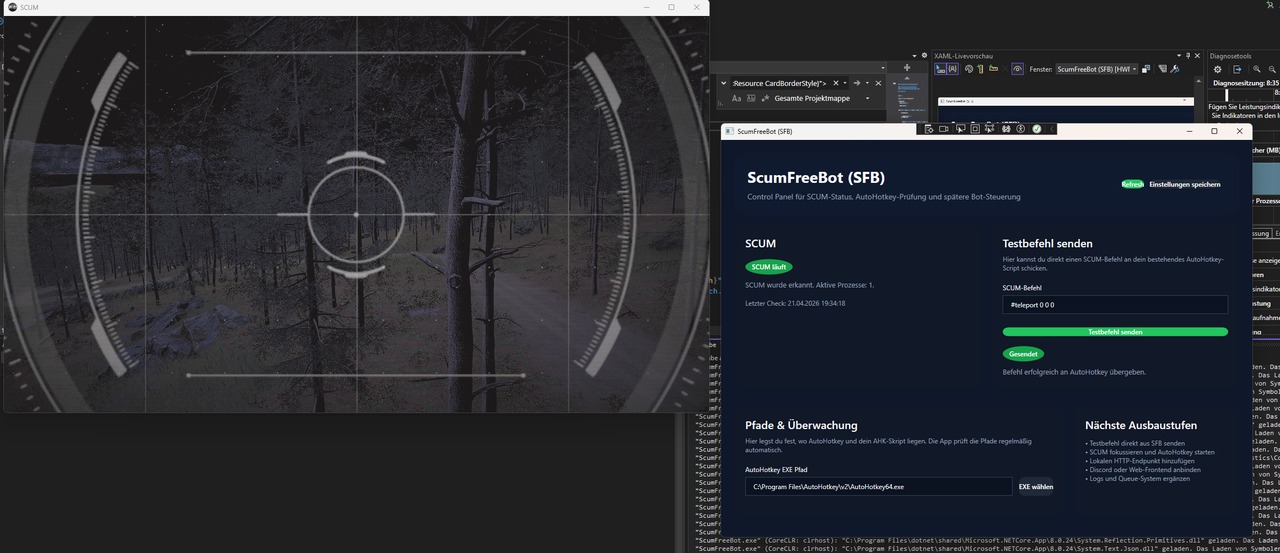The width and height of the screenshot is (1280, 553).
Task: Open Diagnosetools settings gear
Action: [1217, 69]
